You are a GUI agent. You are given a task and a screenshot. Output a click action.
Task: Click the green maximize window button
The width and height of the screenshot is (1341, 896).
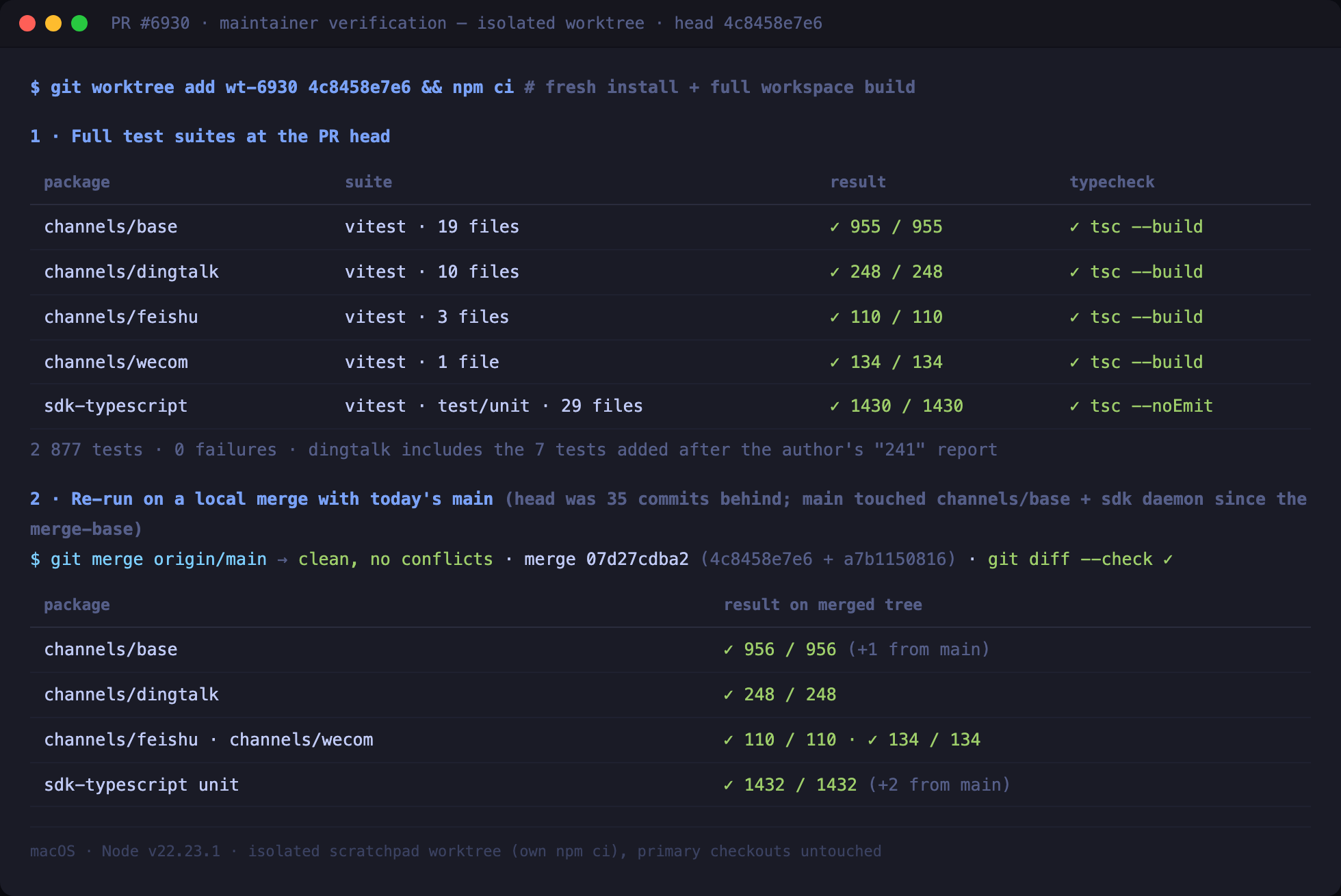click(x=79, y=23)
